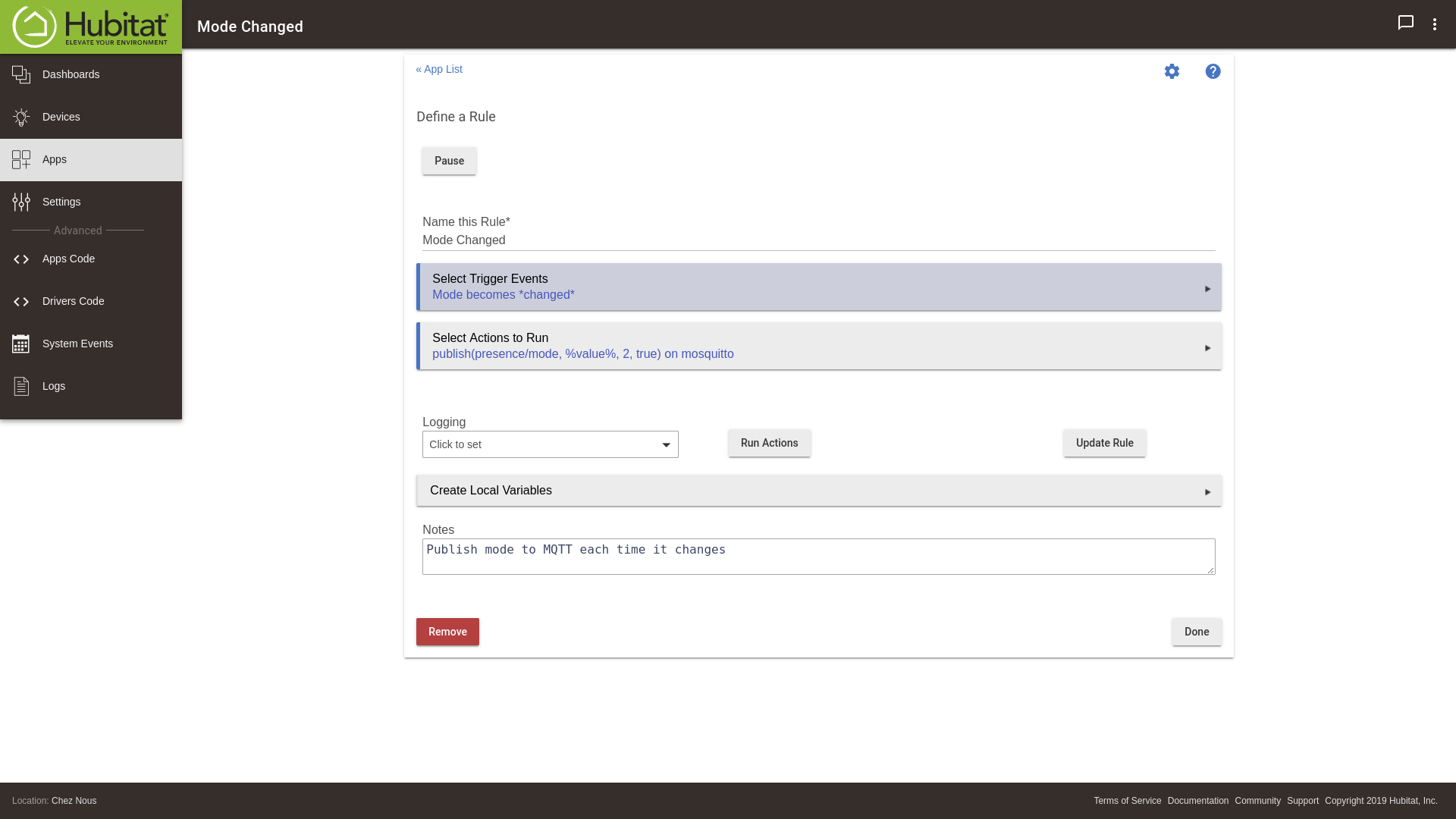Open the Logging dropdown

coord(550,444)
